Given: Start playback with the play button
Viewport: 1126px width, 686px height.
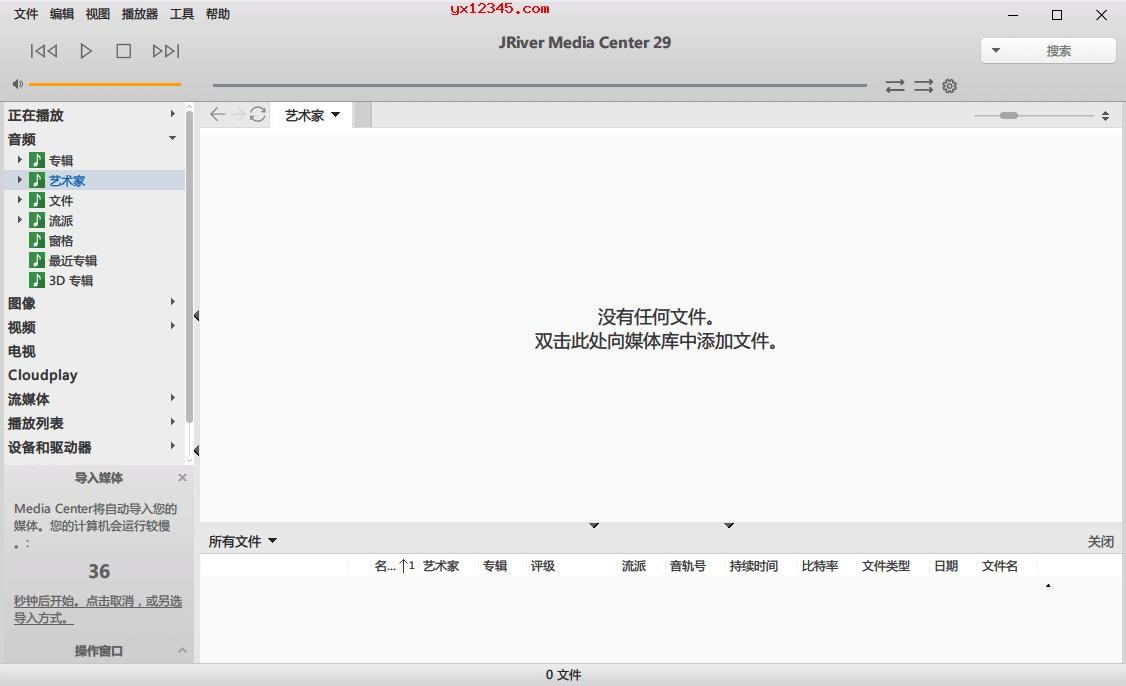Looking at the screenshot, I should tap(85, 51).
